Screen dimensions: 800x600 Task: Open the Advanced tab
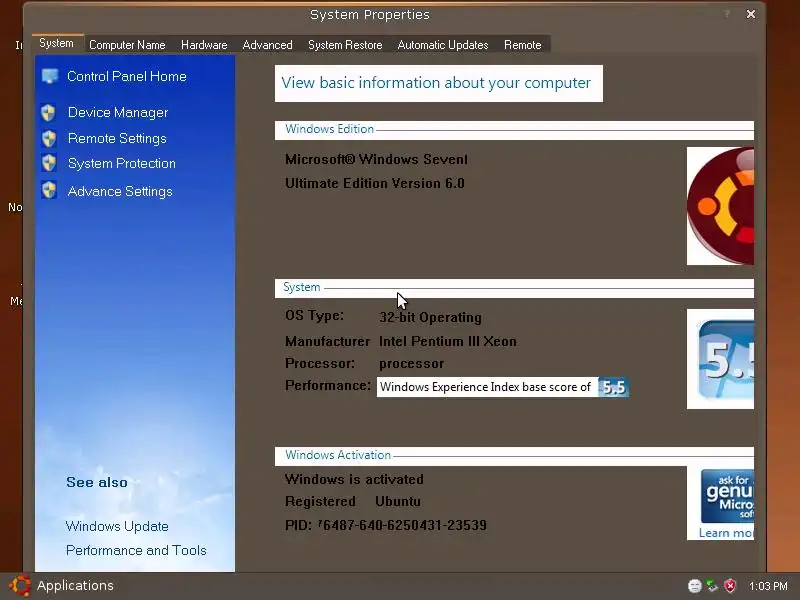(267, 45)
